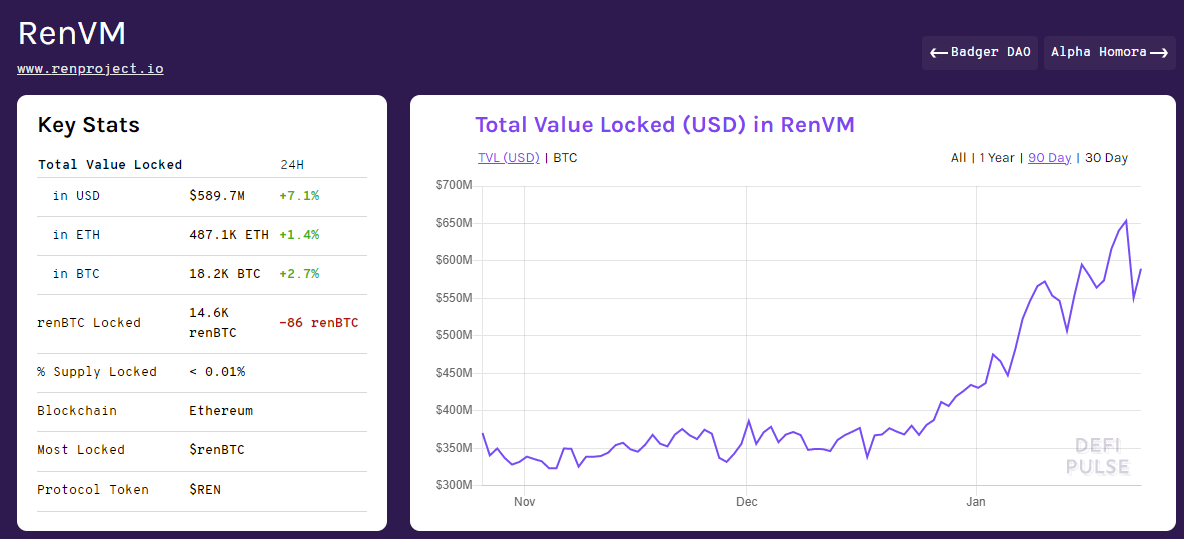1184x539 pixels.
Task: Click the Jan label on chart axis
Action: pos(975,501)
